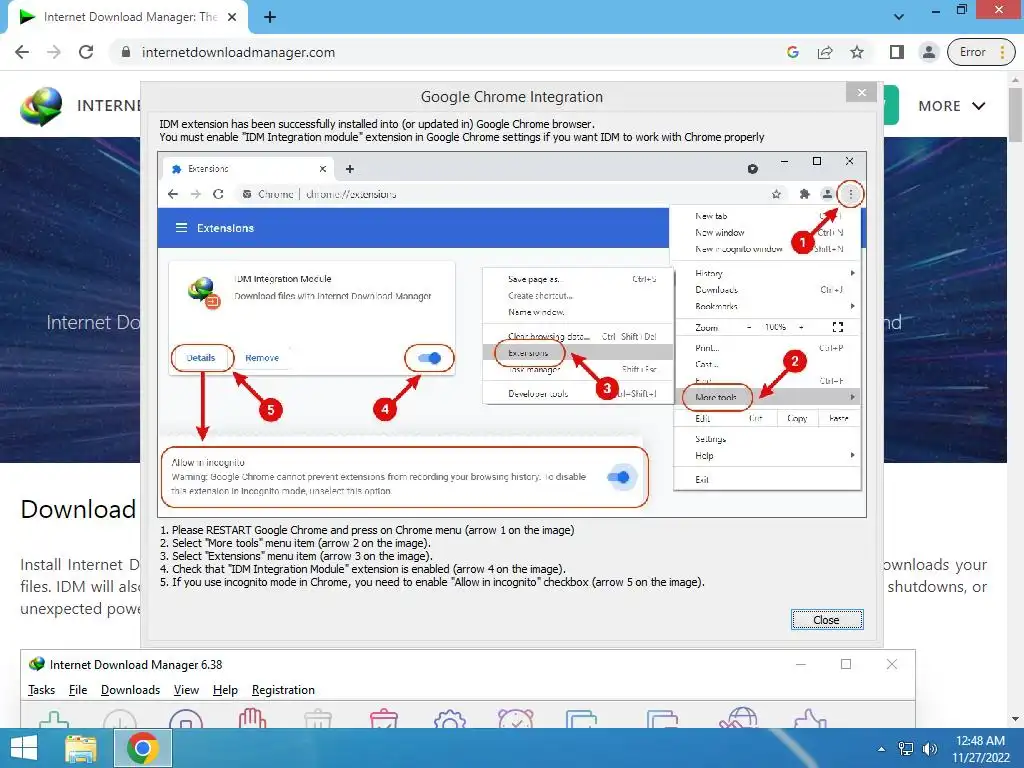Open a new Chrome tab
Viewport: 1024px width, 768px height.
coord(270,17)
